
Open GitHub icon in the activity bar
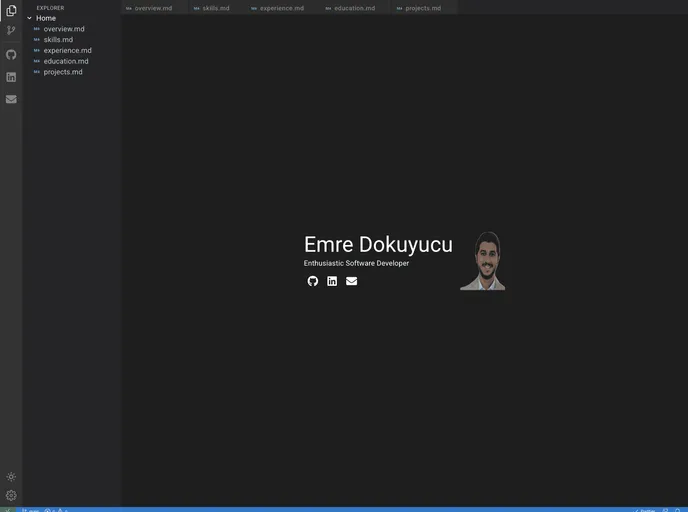(x=11, y=55)
